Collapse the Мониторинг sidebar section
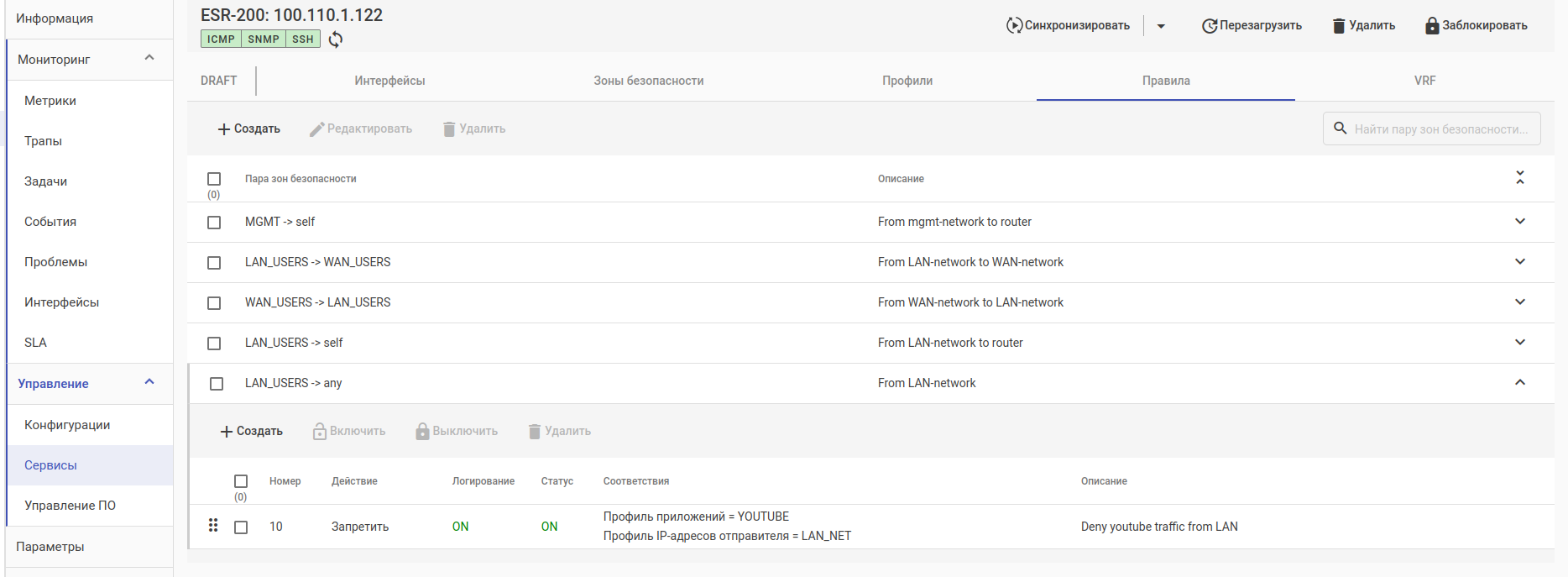 149,58
